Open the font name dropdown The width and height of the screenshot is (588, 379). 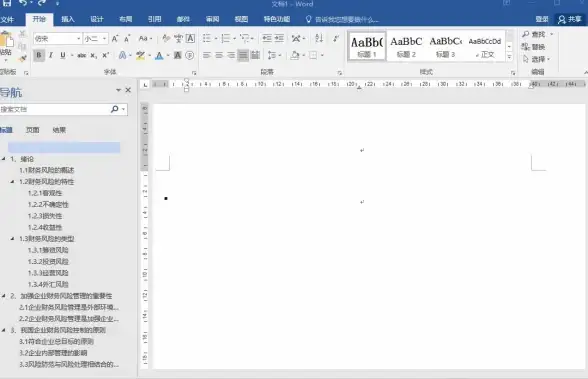click(x=78, y=39)
